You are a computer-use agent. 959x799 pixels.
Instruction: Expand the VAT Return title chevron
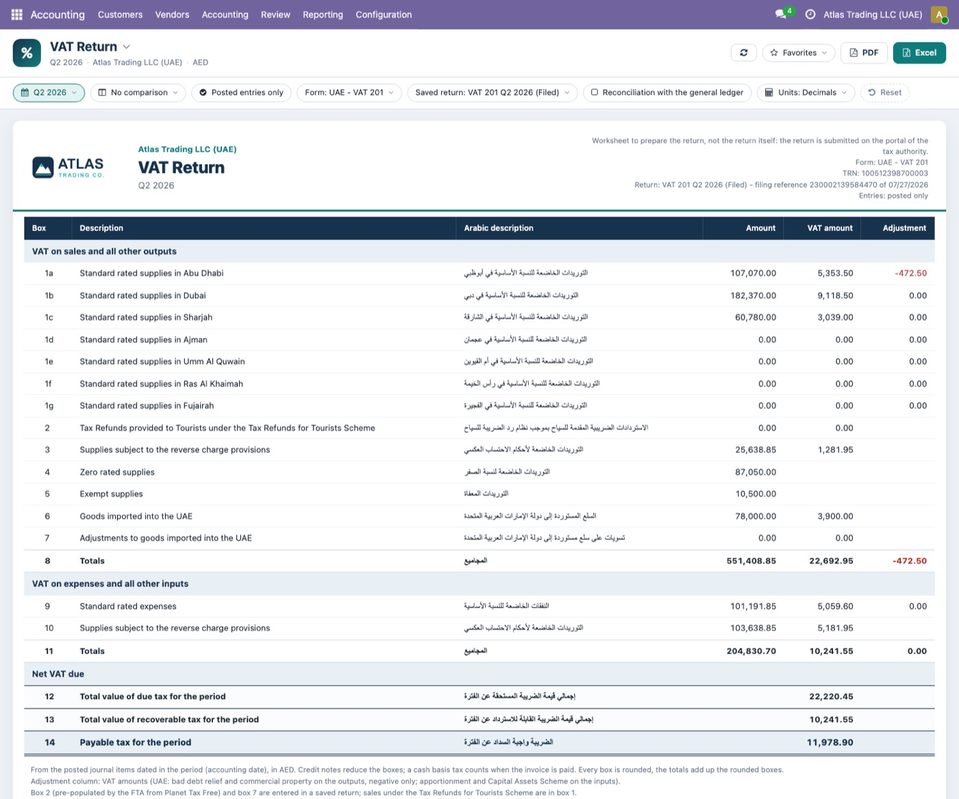coord(127,46)
